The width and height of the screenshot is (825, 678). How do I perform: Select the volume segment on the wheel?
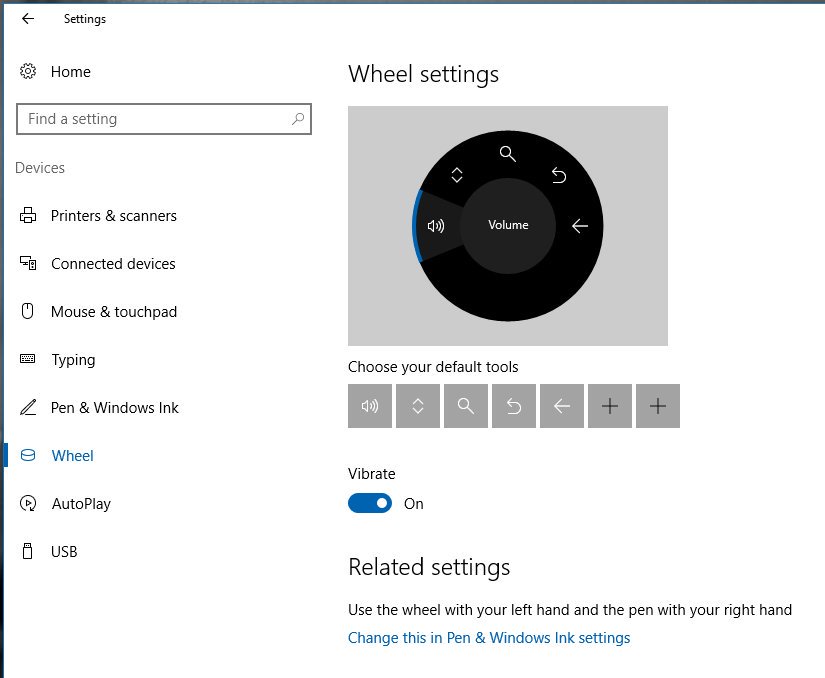(436, 226)
